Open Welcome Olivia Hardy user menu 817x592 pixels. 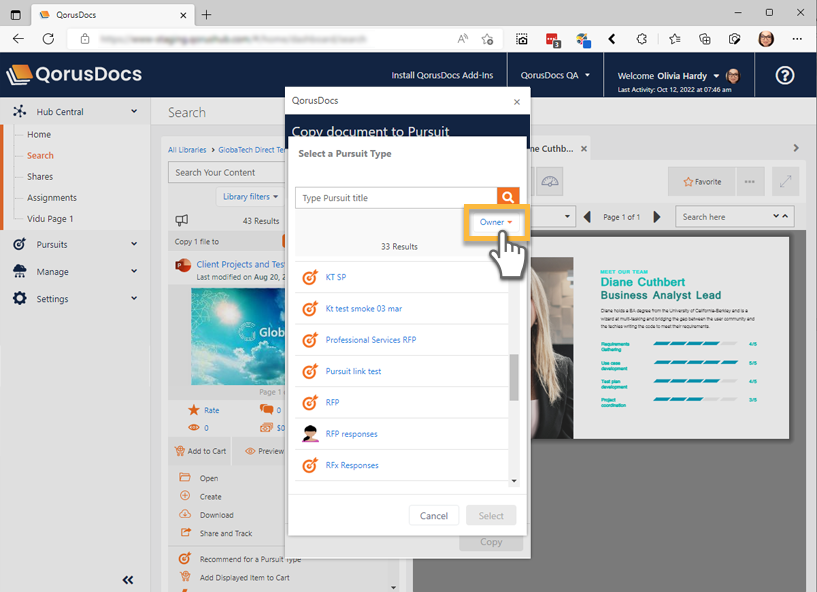[668, 76]
